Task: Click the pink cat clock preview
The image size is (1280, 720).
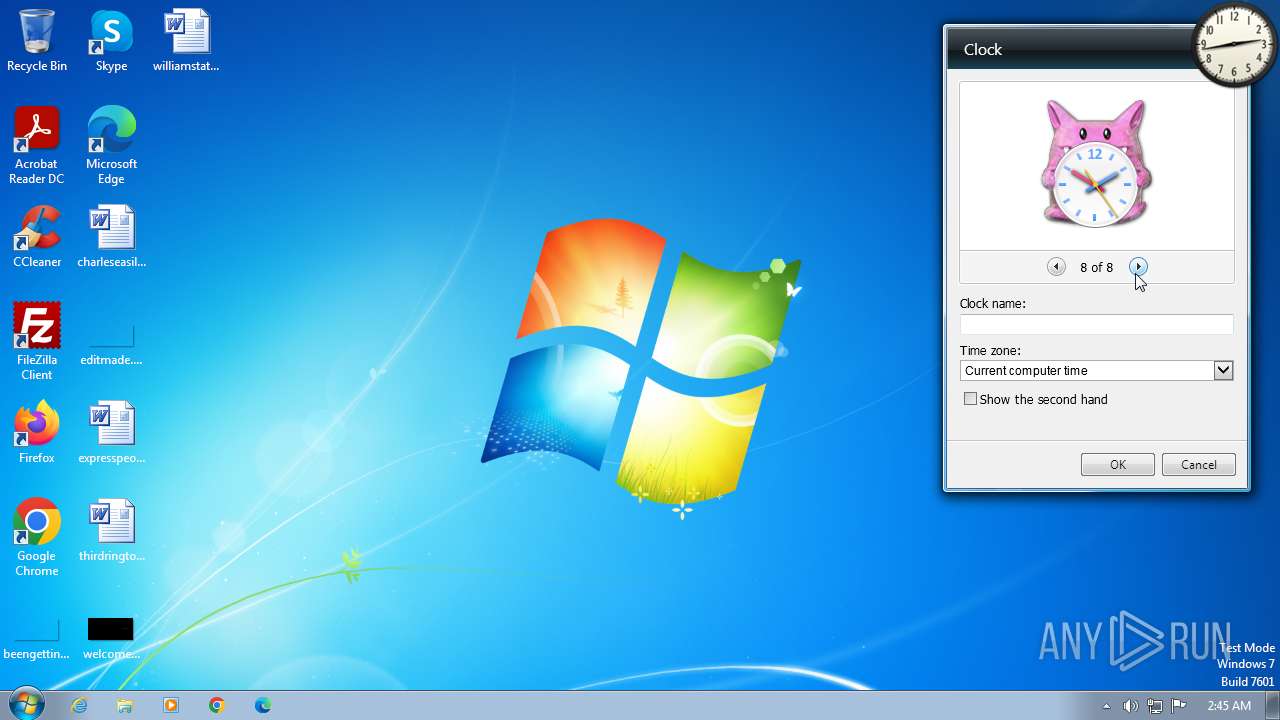Action: 1096,164
